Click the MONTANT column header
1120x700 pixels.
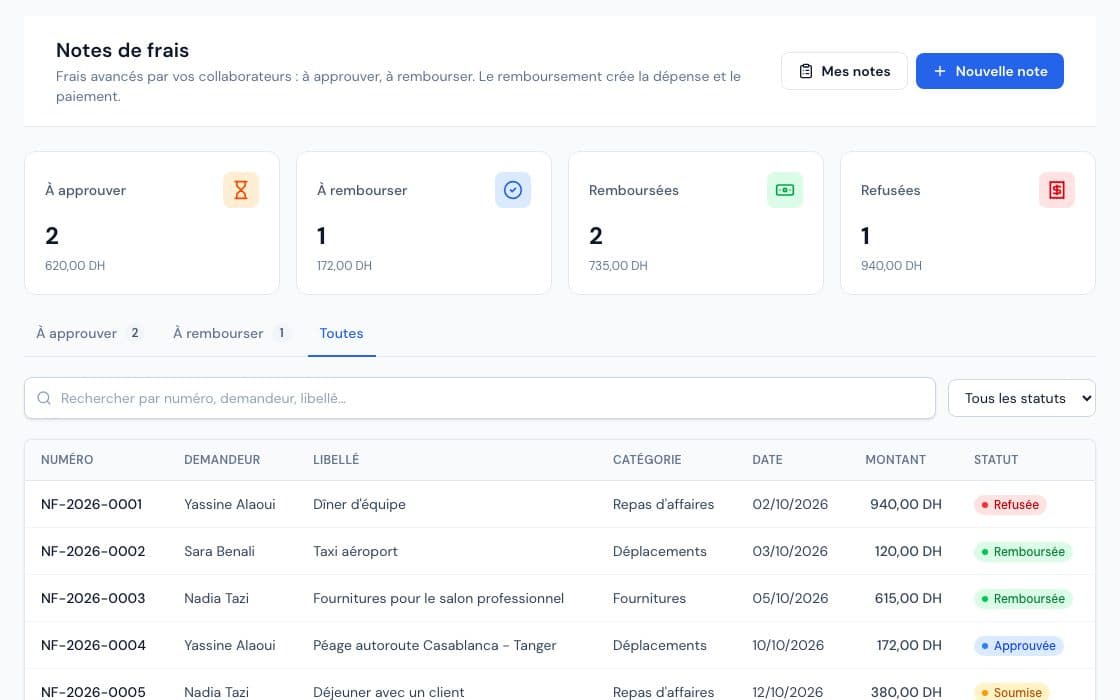896,460
